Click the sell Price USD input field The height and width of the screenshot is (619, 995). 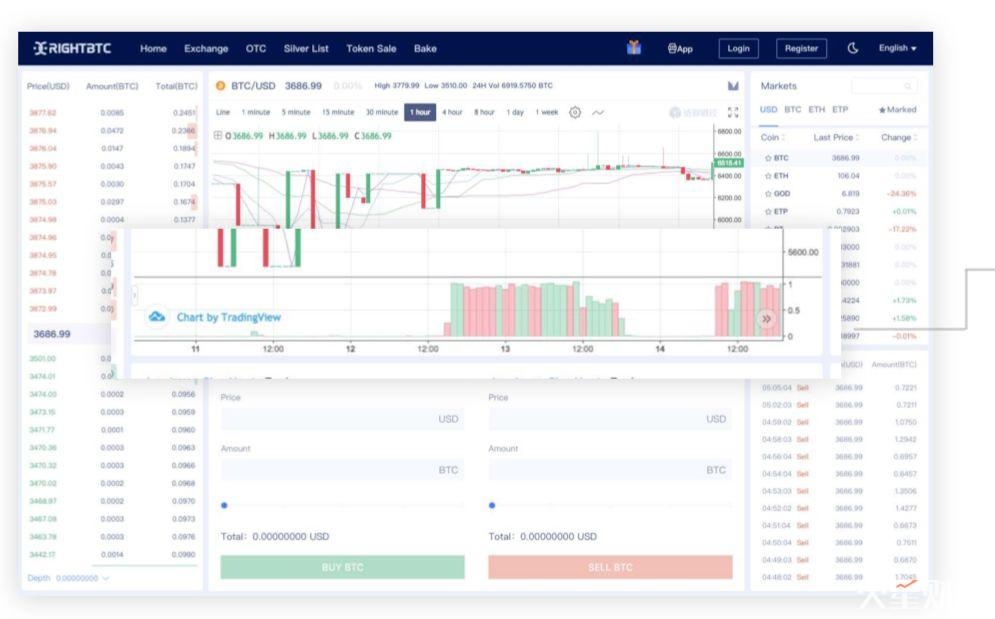(610, 419)
